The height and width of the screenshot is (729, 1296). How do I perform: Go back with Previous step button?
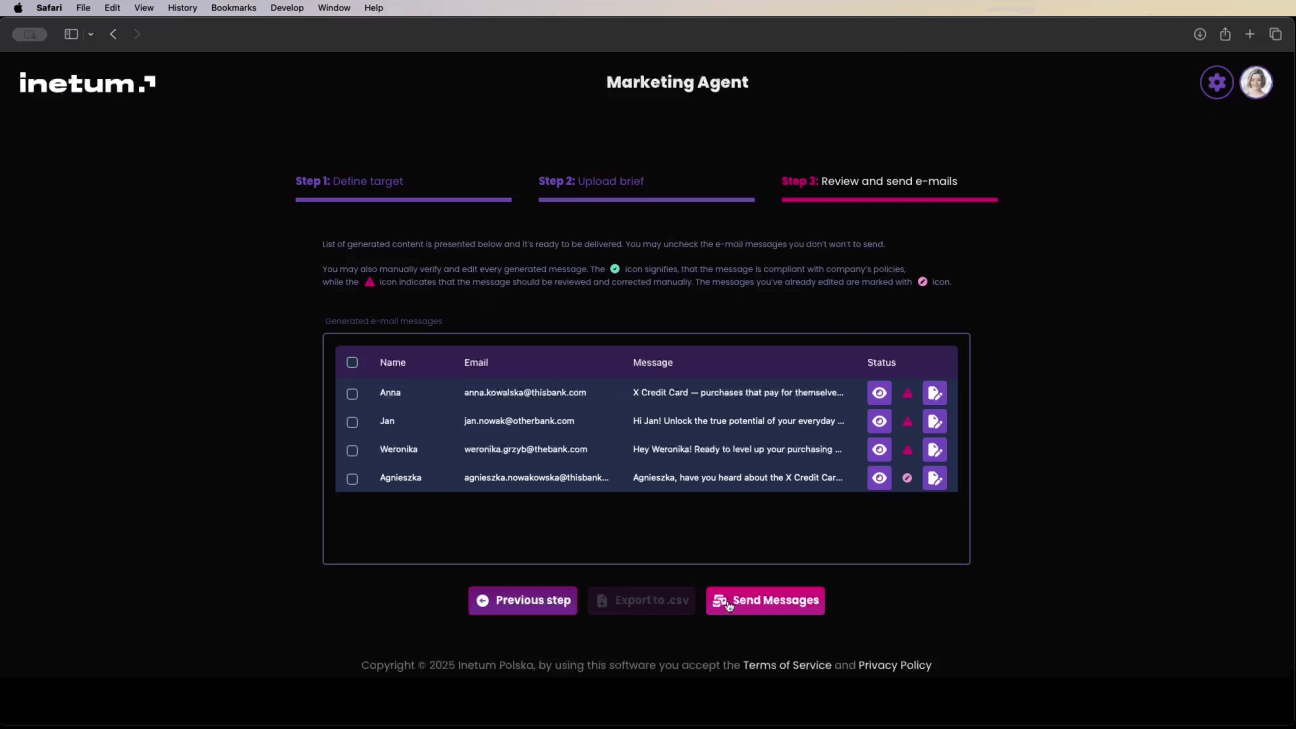[x=522, y=600]
